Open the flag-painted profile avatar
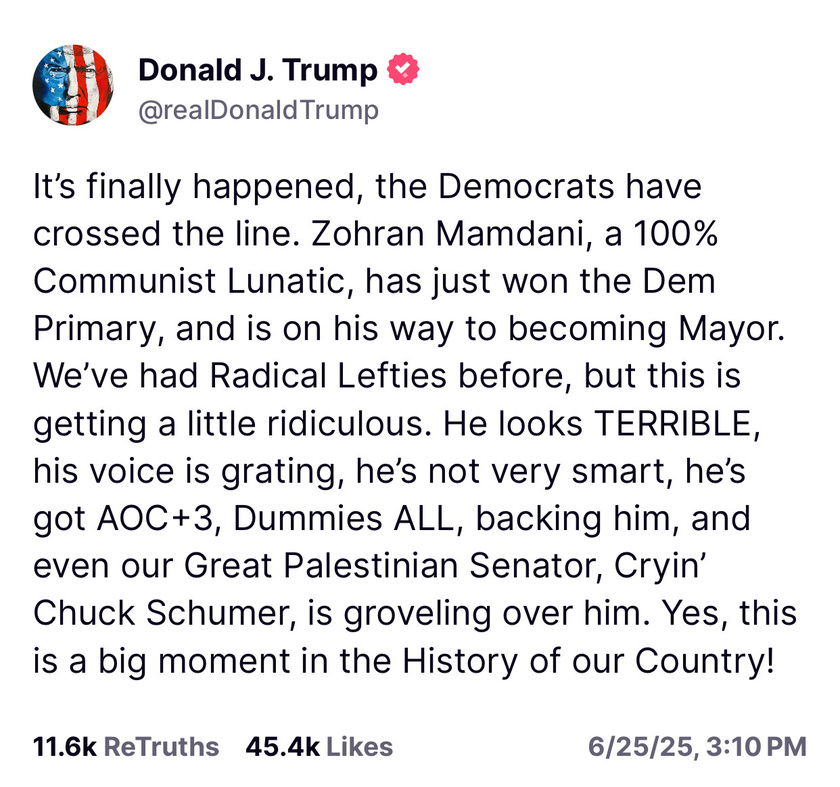 click(x=73, y=85)
